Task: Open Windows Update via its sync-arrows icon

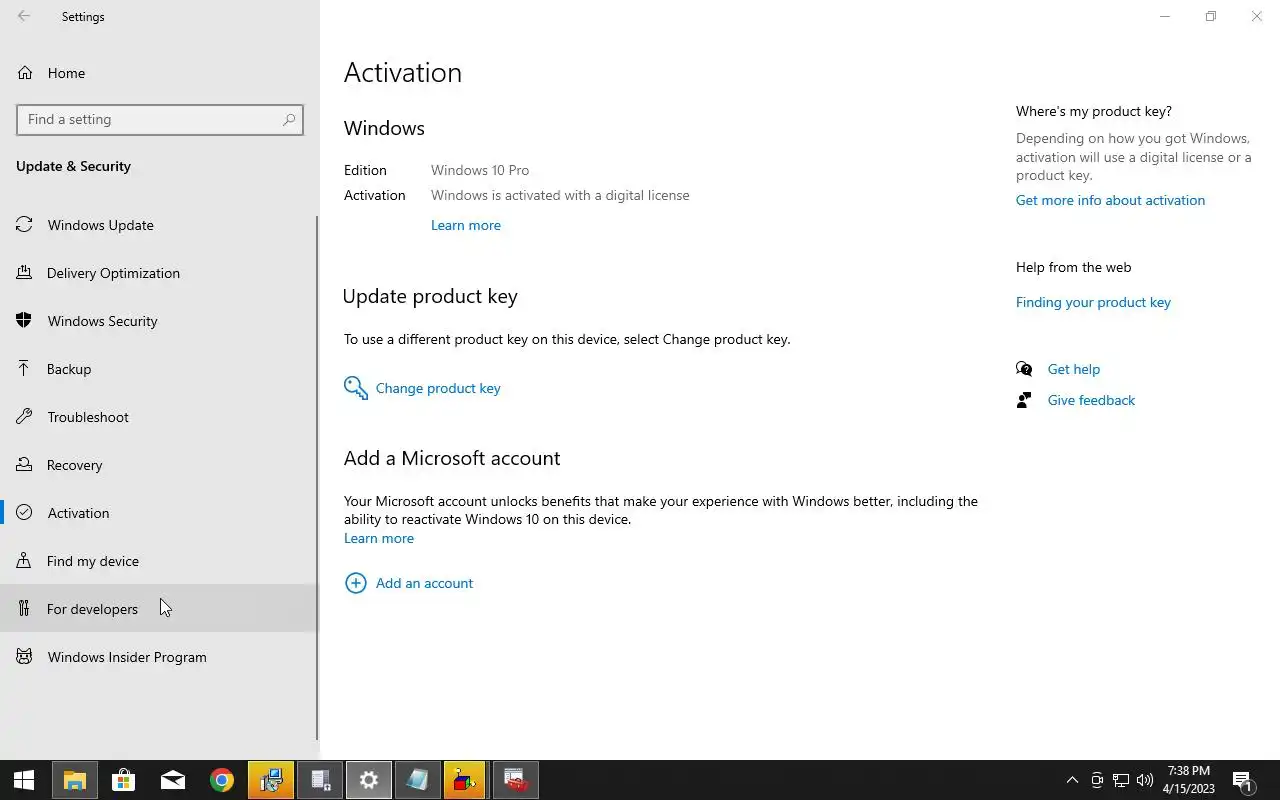Action: click(x=25, y=225)
